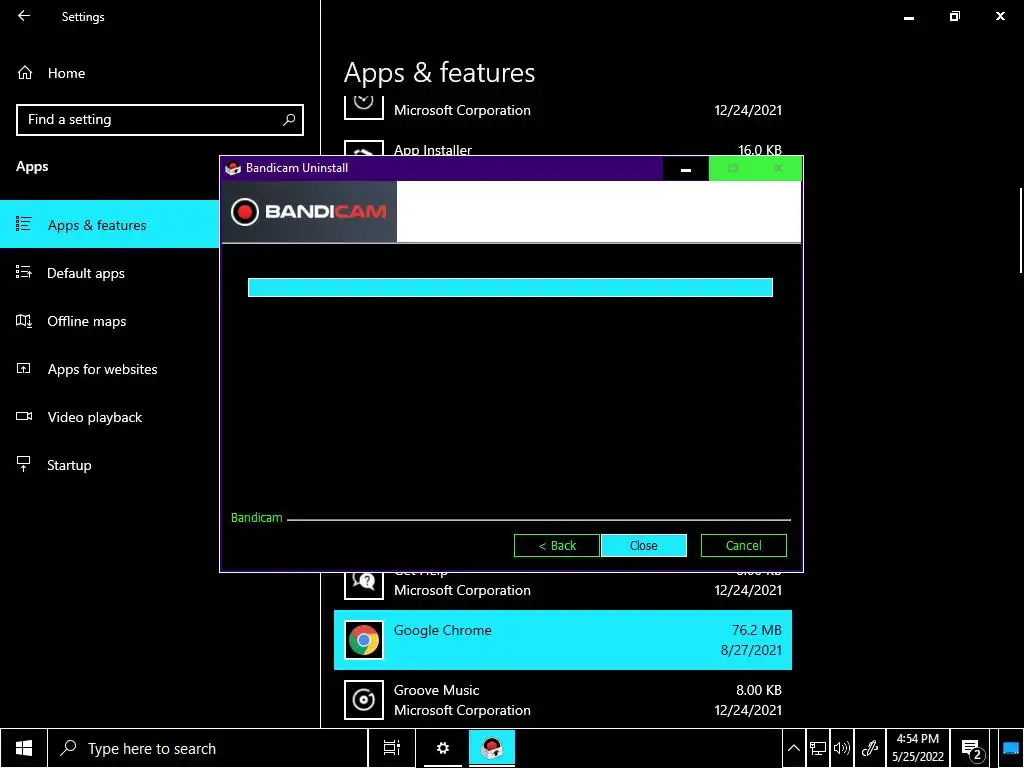This screenshot has width=1024, height=768.
Task: Click the back arrow in Settings
Action: 24,16
